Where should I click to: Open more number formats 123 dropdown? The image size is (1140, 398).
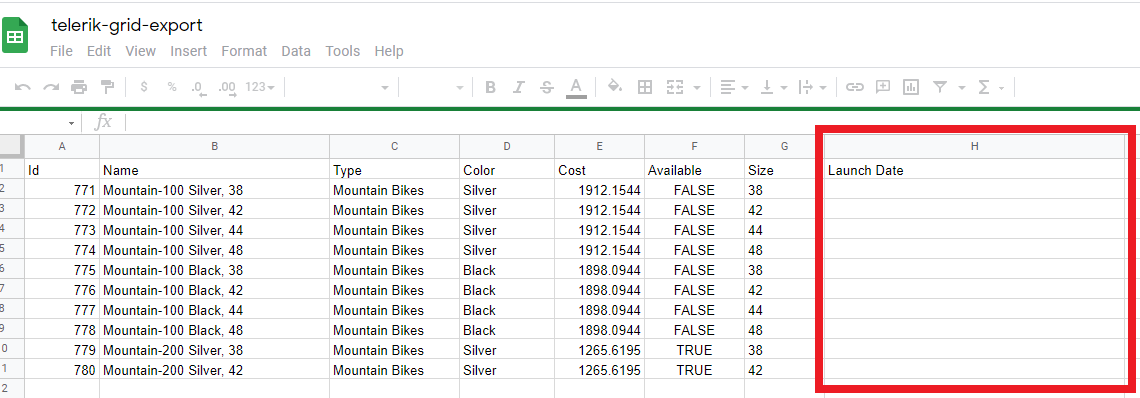pyautogui.click(x=260, y=87)
